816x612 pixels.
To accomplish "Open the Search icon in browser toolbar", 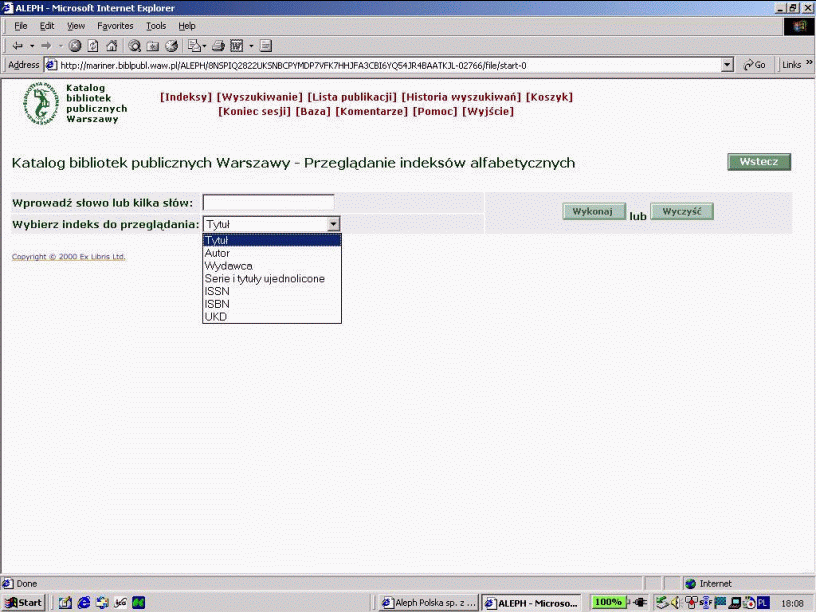I will (134, 45).
